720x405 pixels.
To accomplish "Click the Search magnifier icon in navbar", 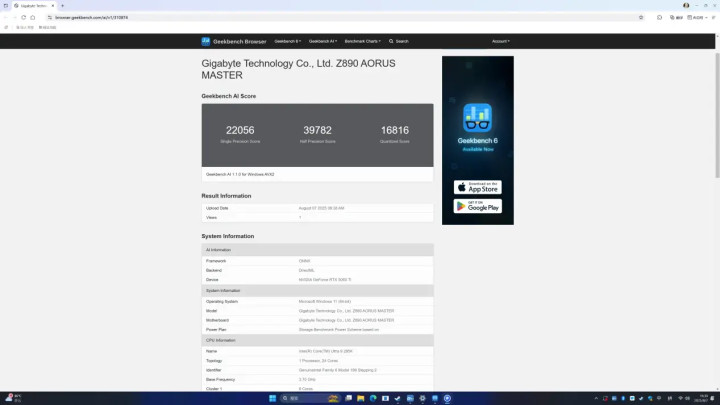I will tap(391, 41).
